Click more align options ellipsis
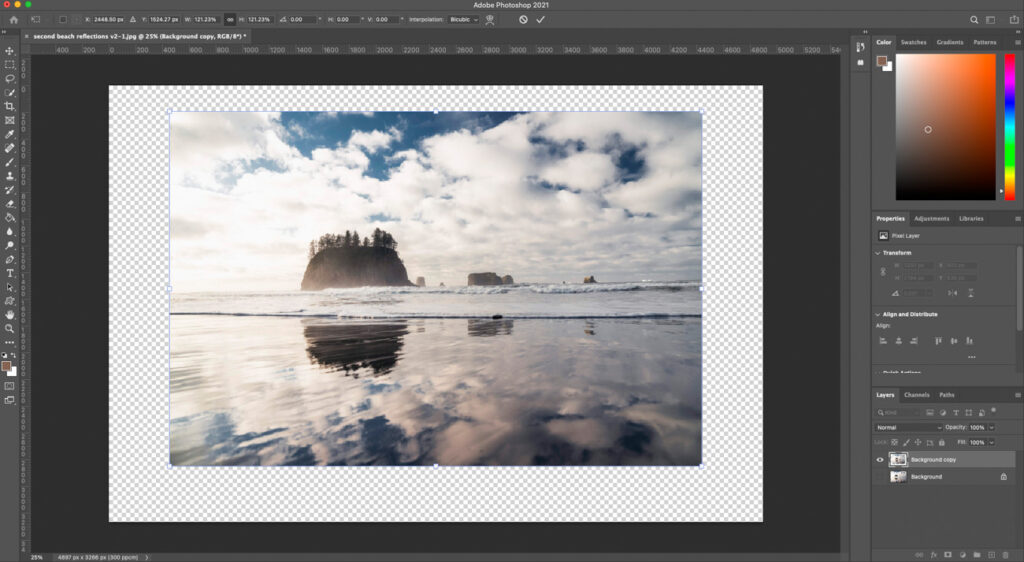The image size is (1024, 562). click(972, 357)
